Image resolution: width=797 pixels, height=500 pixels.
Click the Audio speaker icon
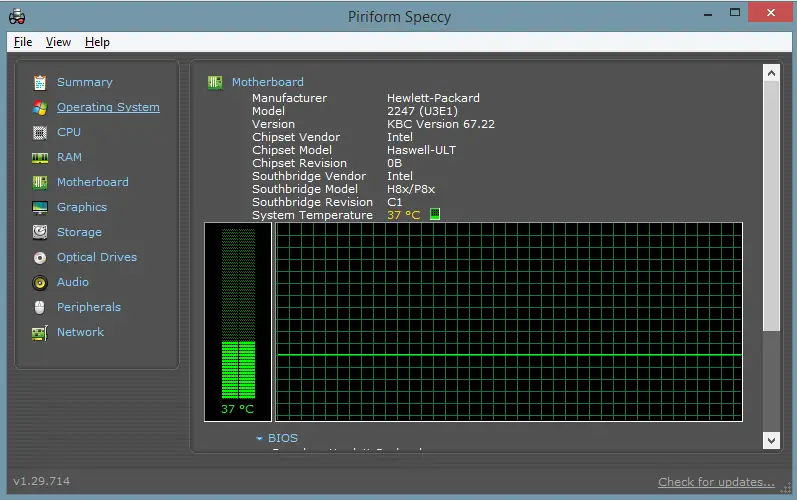pyautogui.click(x=40, y=283)
